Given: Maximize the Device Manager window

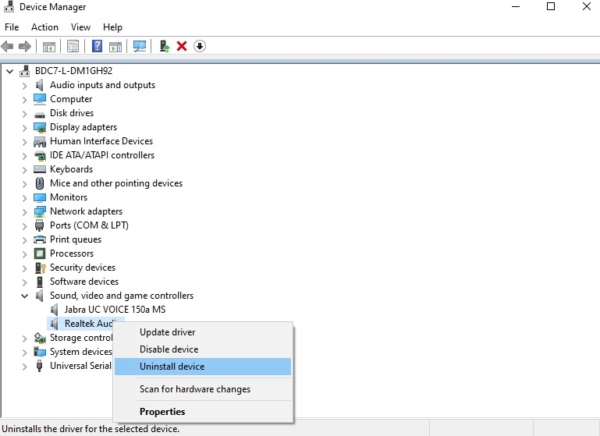Looking at the screenshot, I should click(551, 7).
